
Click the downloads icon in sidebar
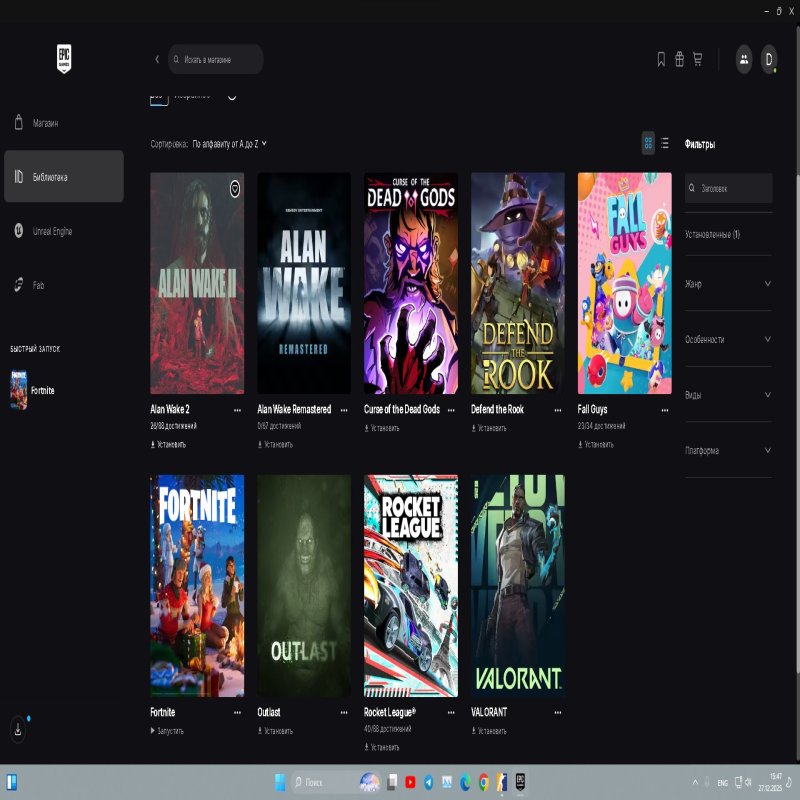click(18, 730)
